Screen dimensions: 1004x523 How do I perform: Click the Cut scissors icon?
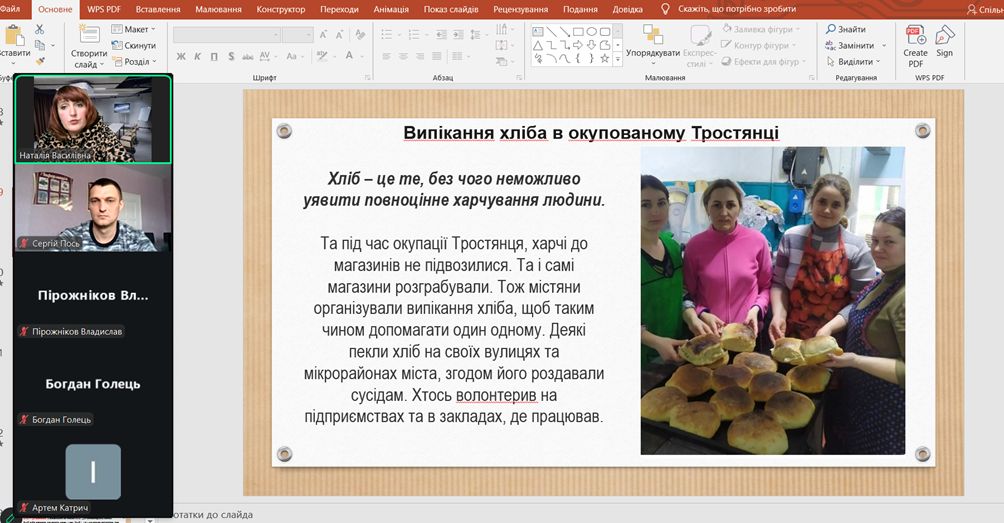39,30
